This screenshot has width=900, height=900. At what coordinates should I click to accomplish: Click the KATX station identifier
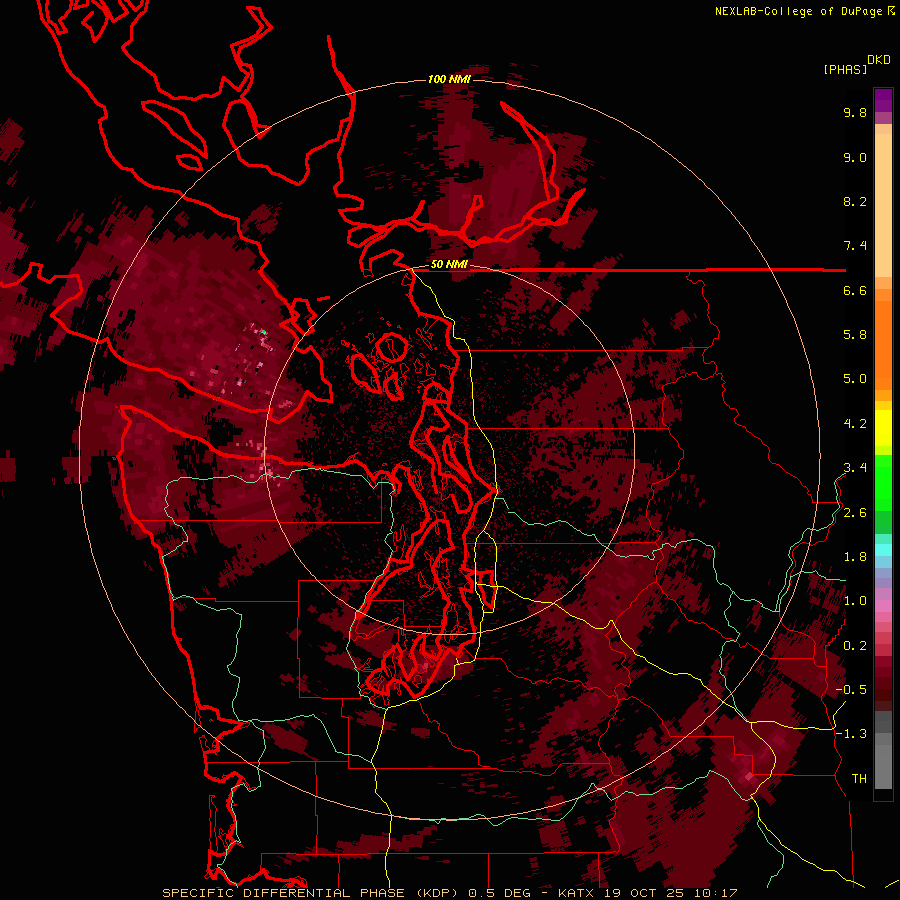tap(577, 893)
